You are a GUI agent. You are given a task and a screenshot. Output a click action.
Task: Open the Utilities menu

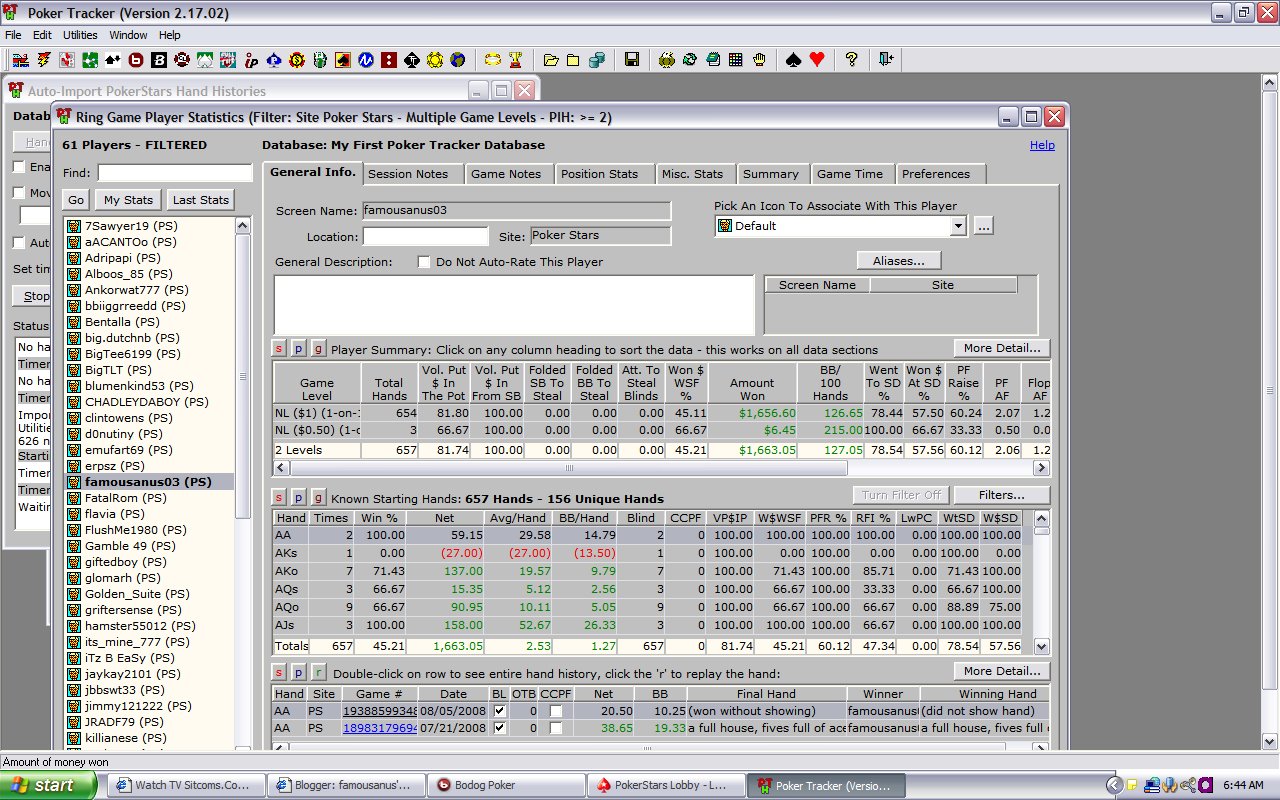[80, 35]
